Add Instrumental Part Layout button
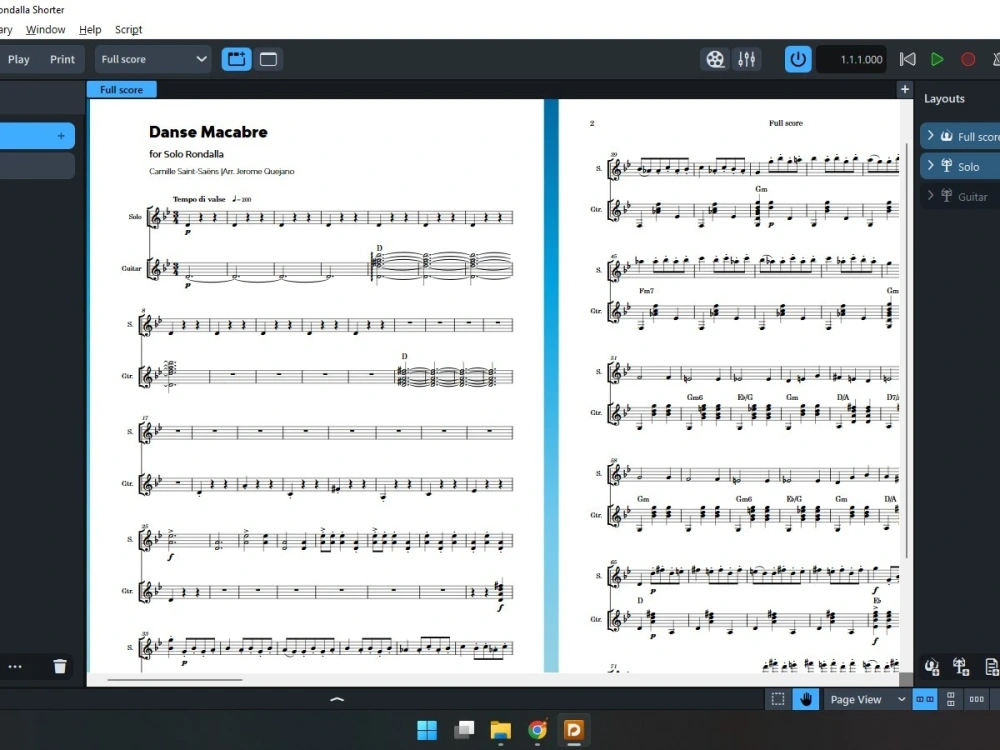Screen dimensions: 1000x750 pyautogui.click(x=960, y=667)
